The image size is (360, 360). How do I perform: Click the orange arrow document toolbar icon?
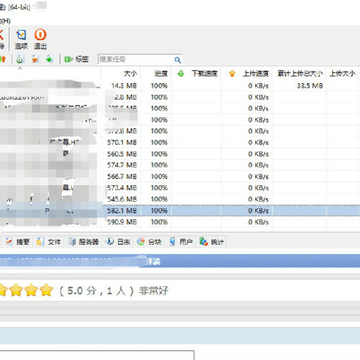[x=35, y=59]
